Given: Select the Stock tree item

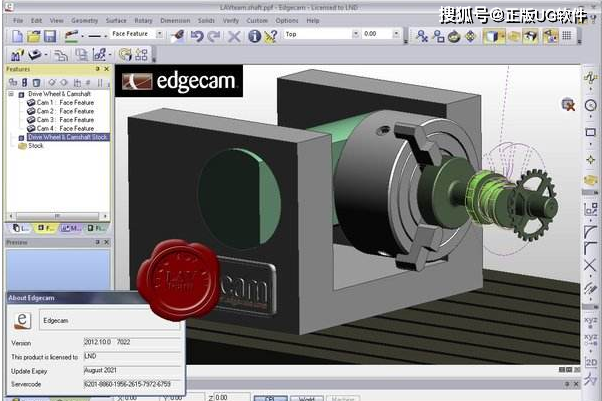Looking at the screenshot, I should tap(36, 146).
